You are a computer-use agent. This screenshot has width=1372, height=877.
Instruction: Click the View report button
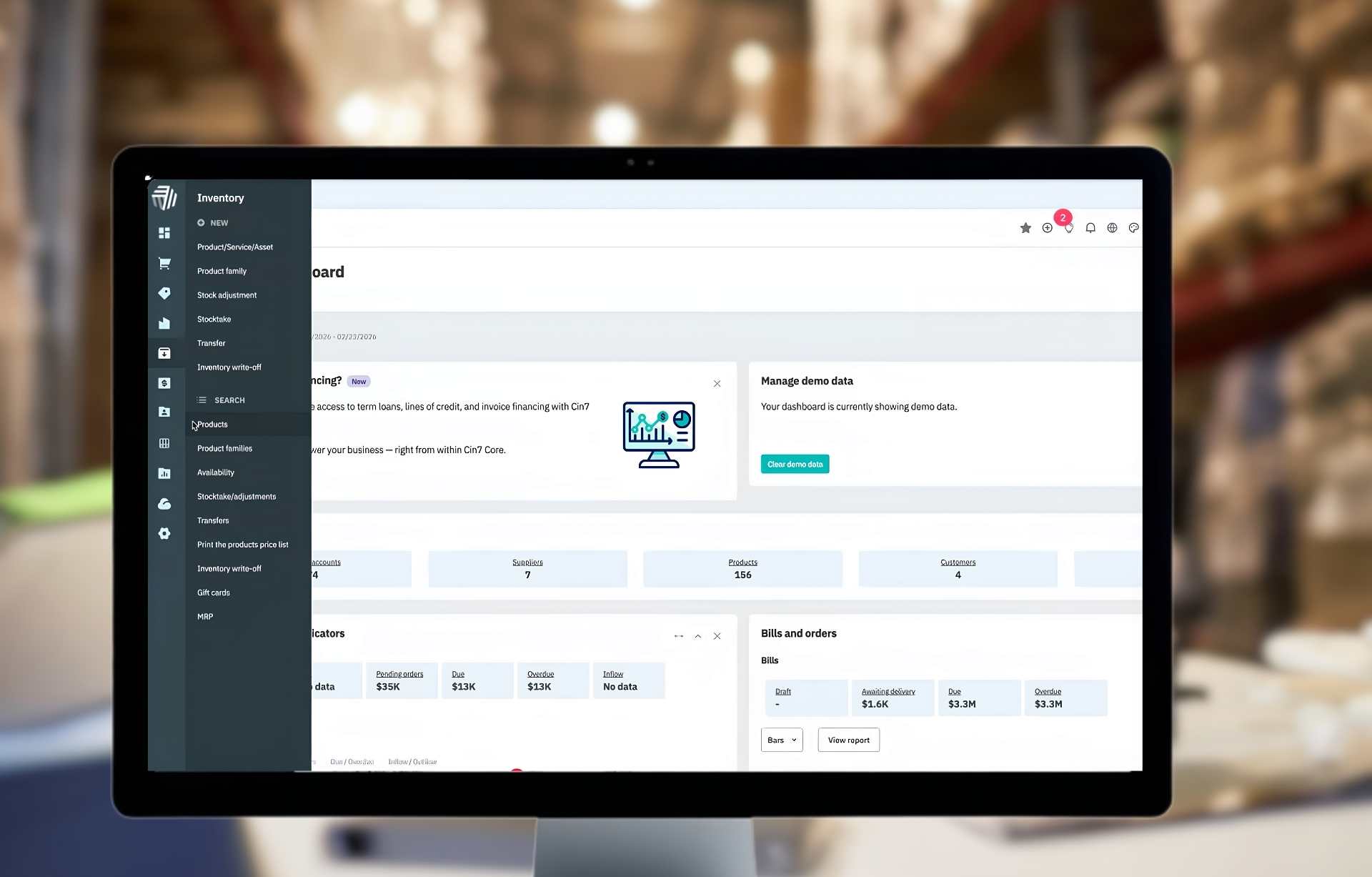coord(848,740)
